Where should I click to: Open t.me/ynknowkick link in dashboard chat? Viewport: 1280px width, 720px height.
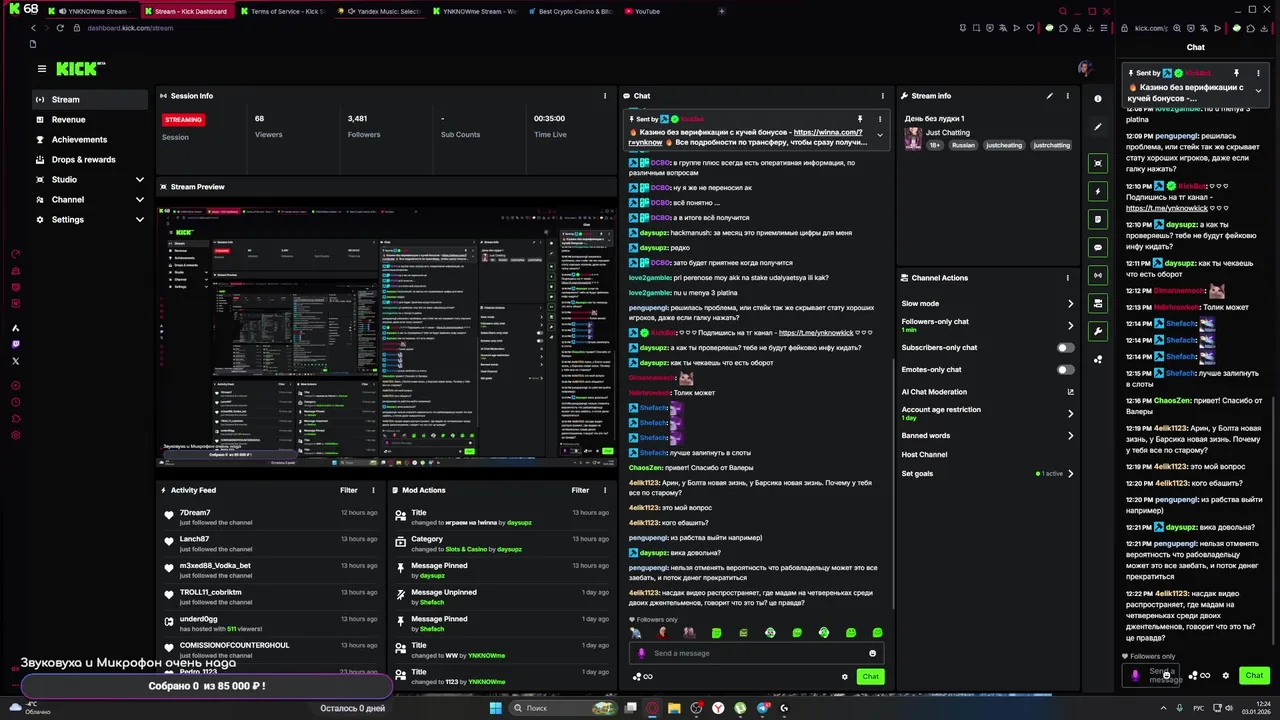point(816,333)
